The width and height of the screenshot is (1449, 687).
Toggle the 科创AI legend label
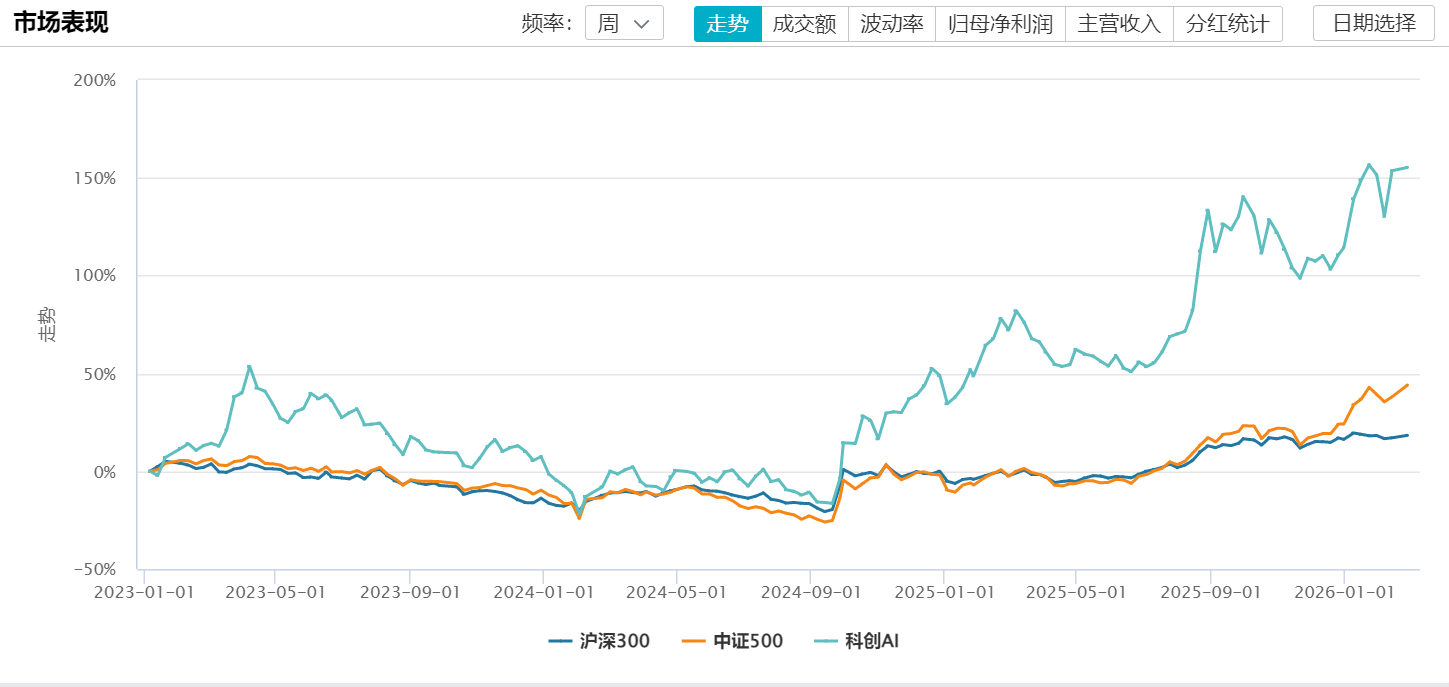[x=872, y=641]
